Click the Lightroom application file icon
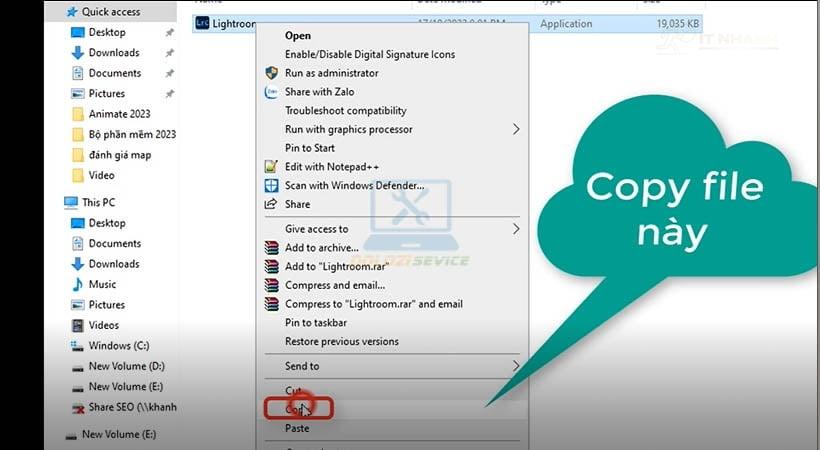 [202, 22]
